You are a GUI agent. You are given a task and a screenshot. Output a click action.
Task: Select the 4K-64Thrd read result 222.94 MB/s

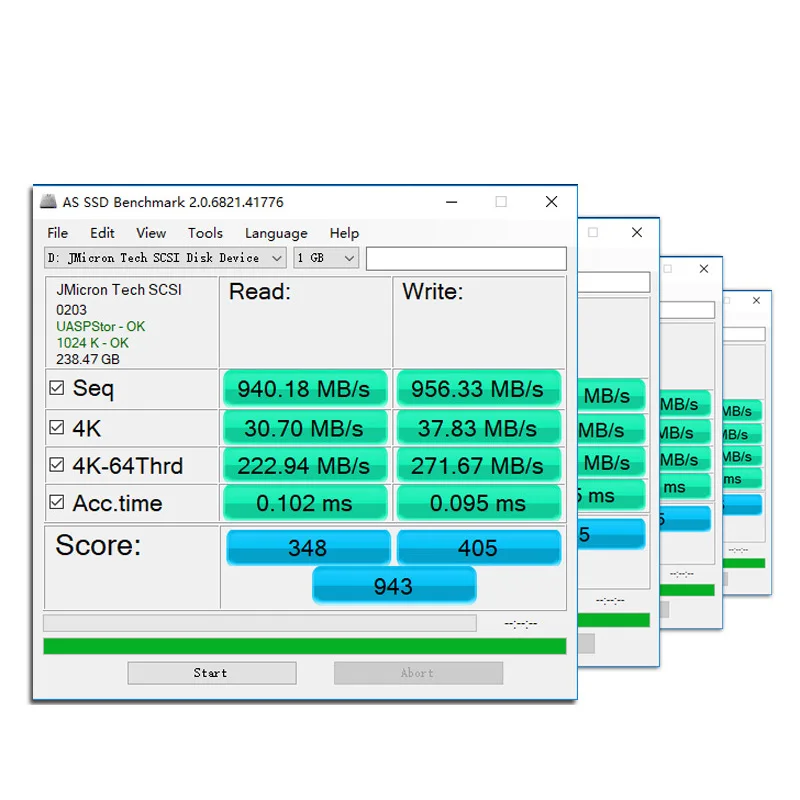(x=305, y=466)
